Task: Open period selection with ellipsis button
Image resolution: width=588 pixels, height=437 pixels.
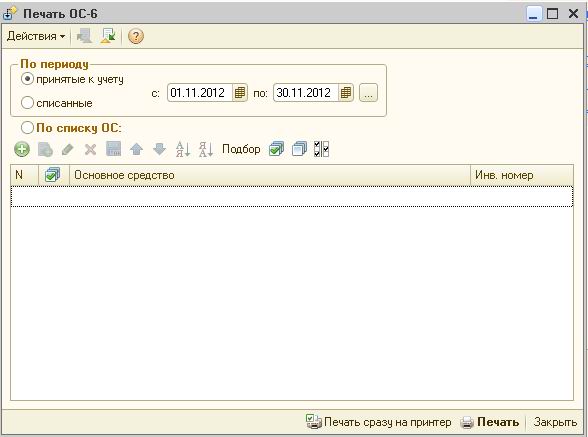Action: pyautogui.click(x=368, y=93)
